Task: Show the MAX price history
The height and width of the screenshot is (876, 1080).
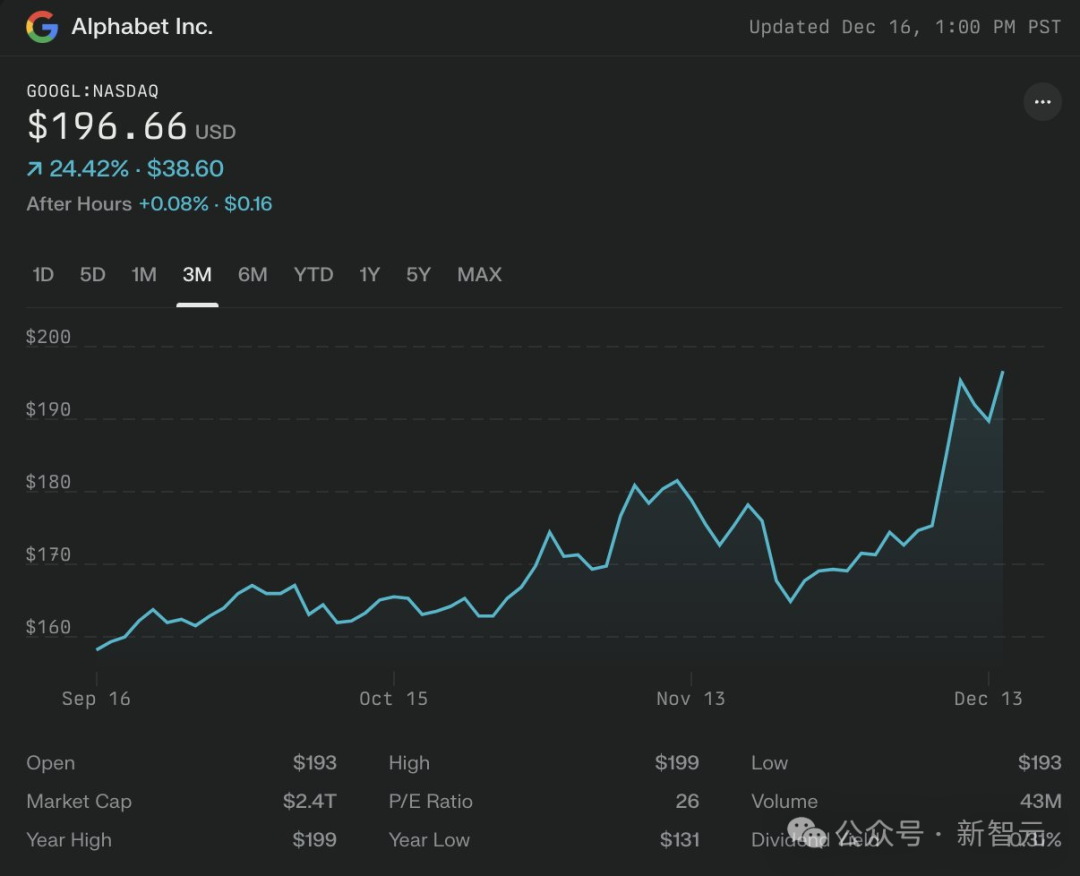Action: click(479, 275)
